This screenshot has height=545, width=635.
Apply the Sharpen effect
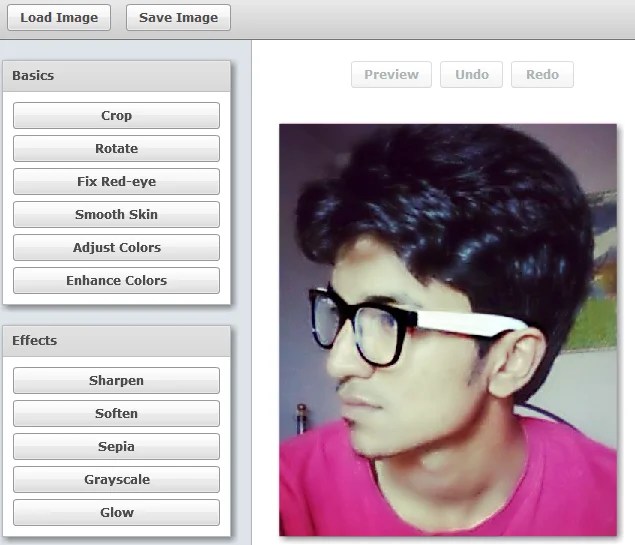click(116, 380)
